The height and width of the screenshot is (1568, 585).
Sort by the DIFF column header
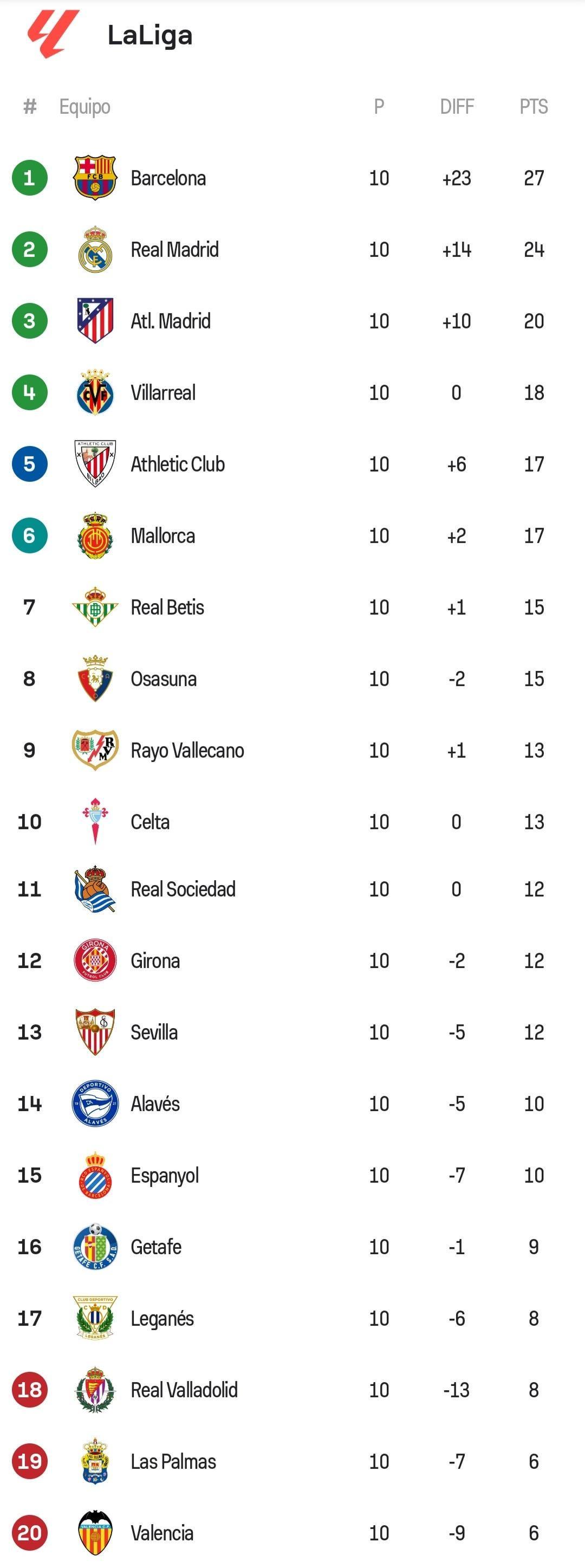(457, 107)
